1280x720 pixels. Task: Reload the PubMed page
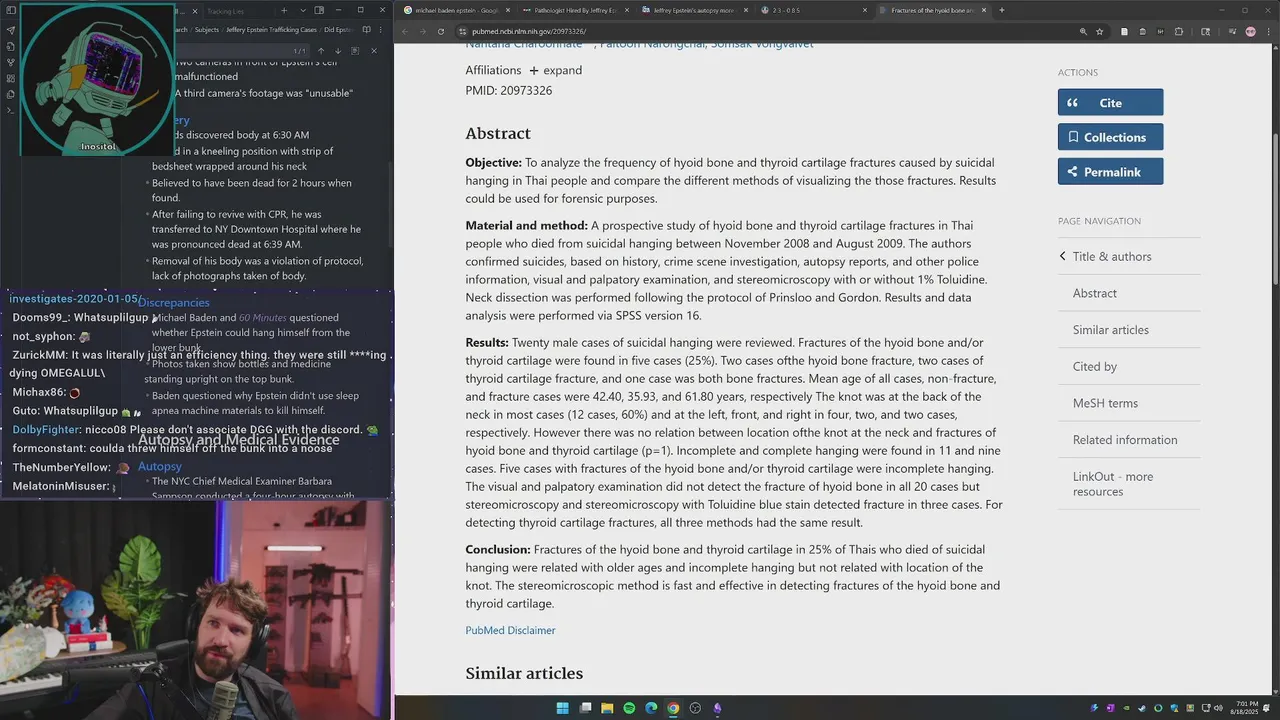tap(441, 31)
